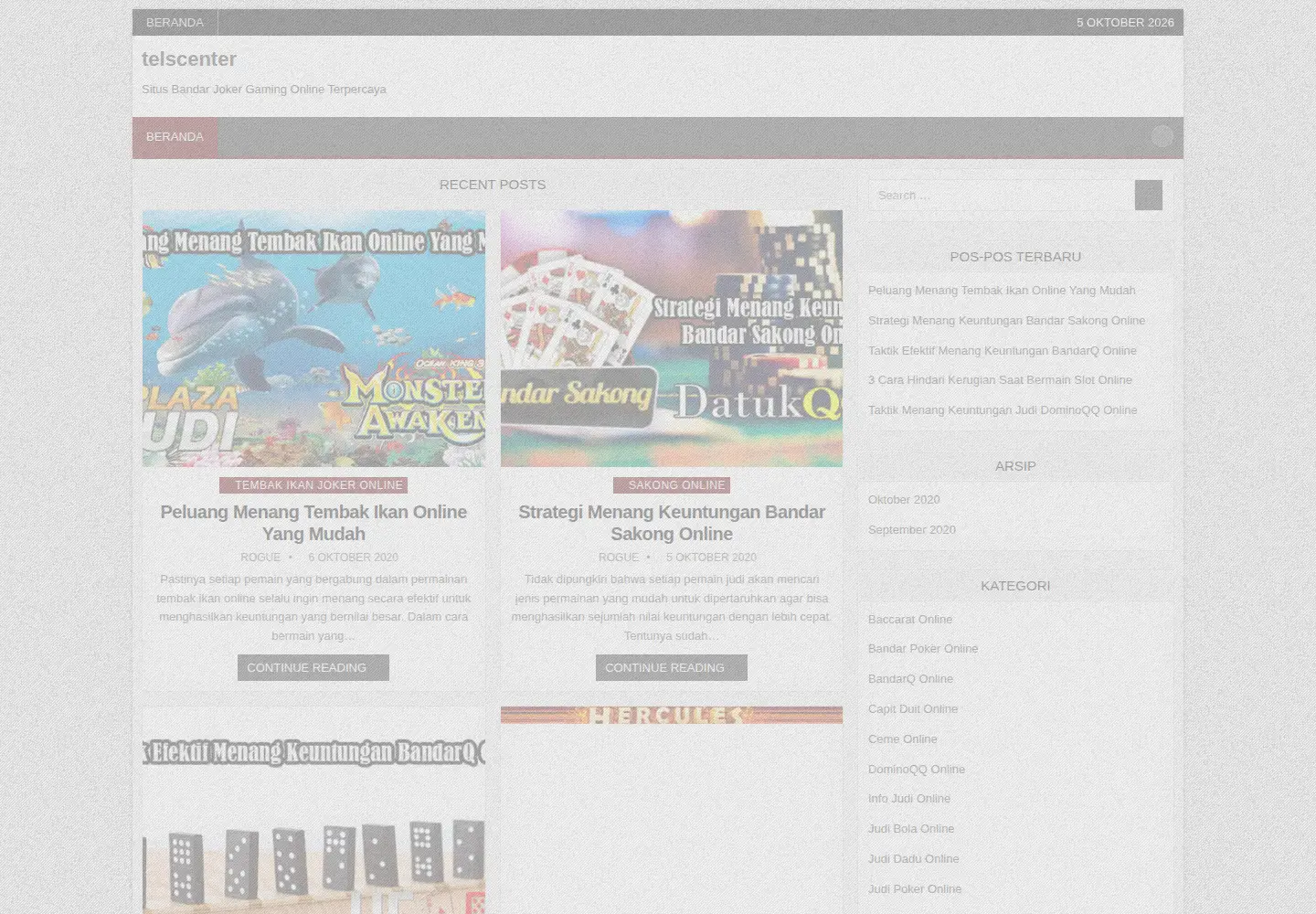Open the telscenter site title link
This screenshot has height=914, width=1316.
189,59
